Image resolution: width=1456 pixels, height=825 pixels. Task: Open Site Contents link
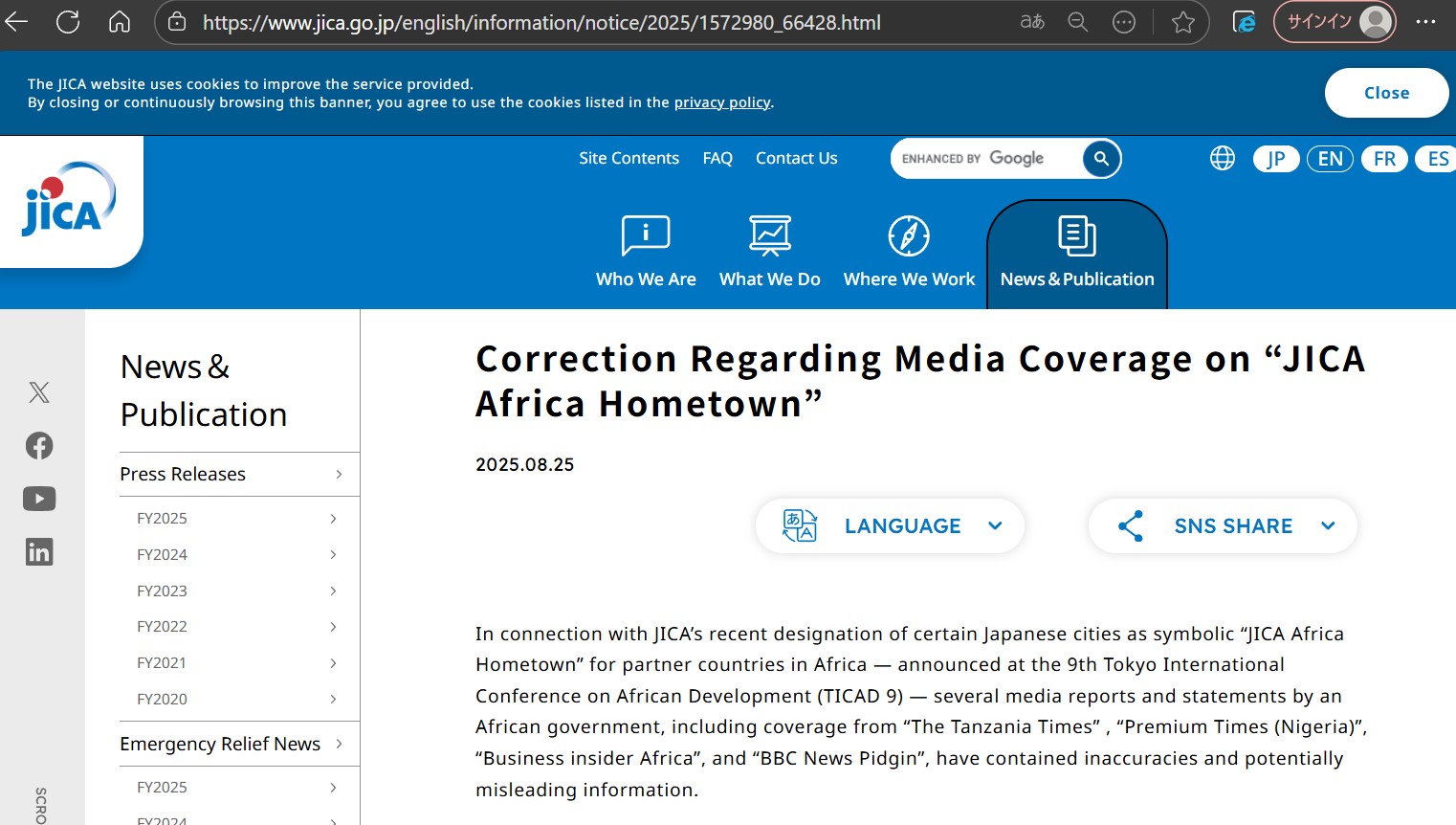(629, 159)
